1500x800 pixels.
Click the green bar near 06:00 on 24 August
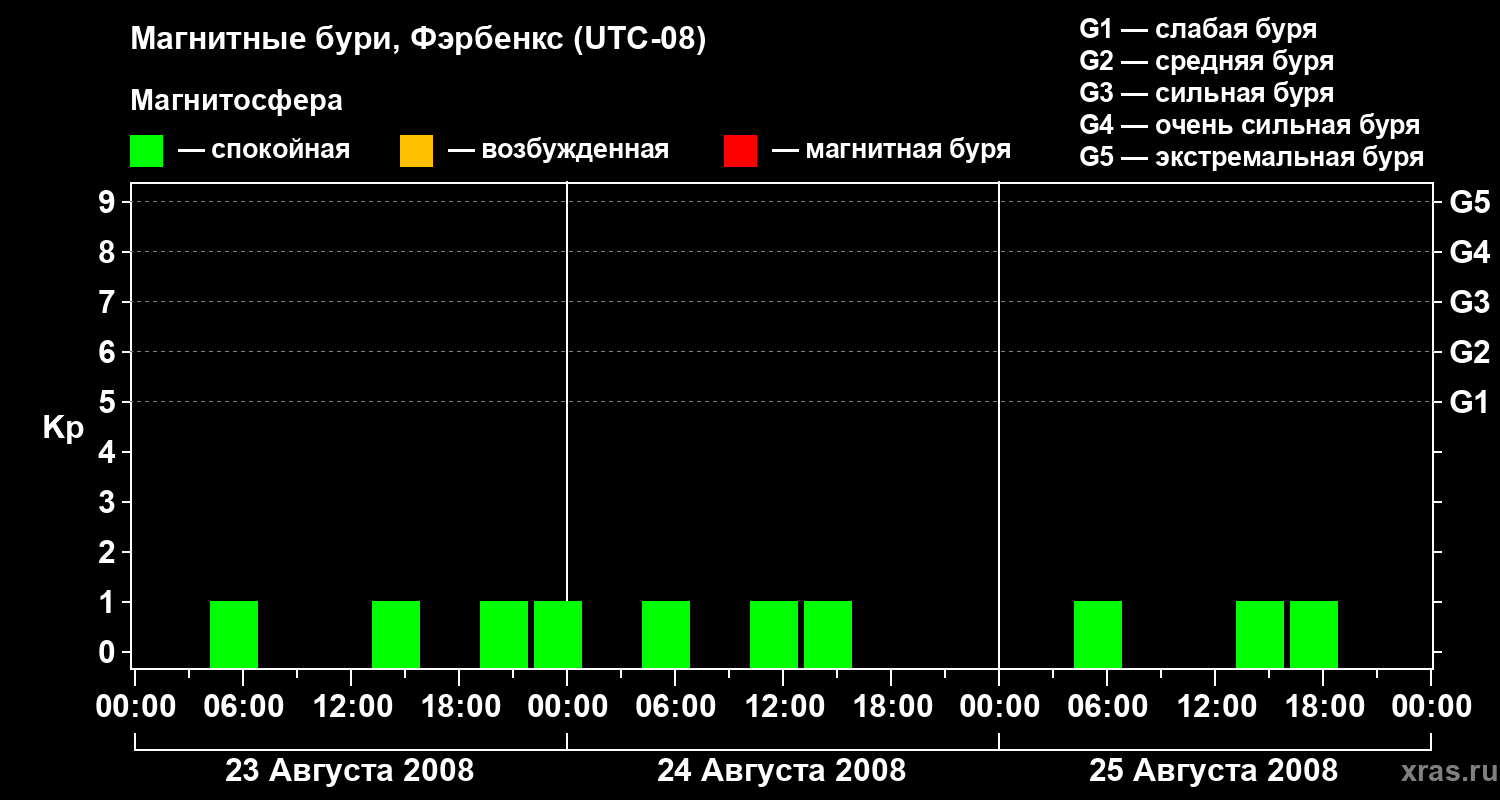click(666, 634)
